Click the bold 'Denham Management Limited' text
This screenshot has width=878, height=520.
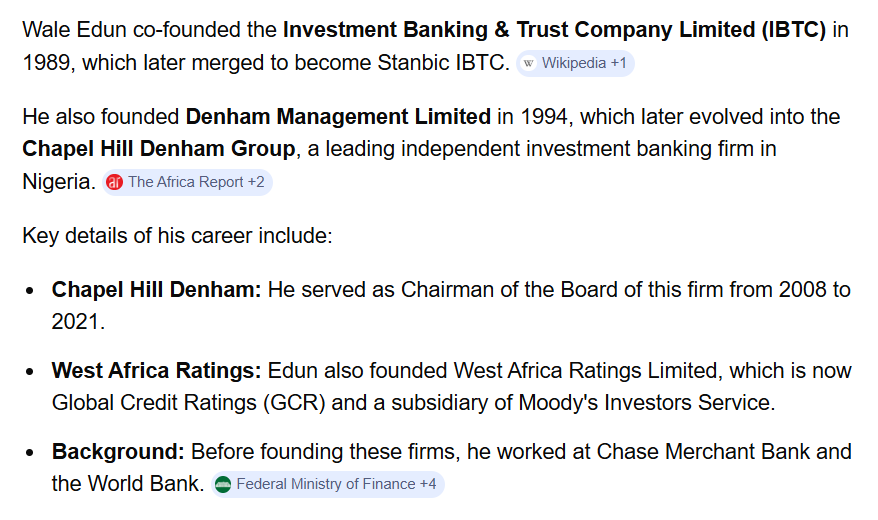coord(338,117)
